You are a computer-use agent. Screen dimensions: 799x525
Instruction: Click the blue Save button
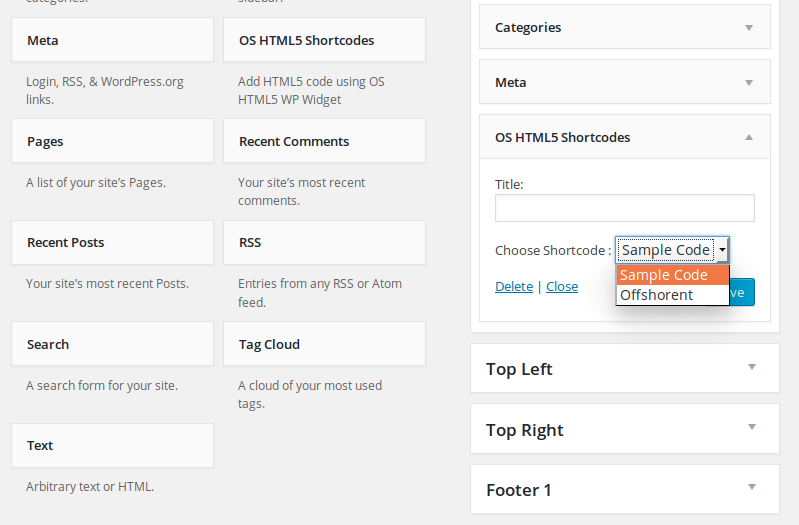tap(742, 292)
